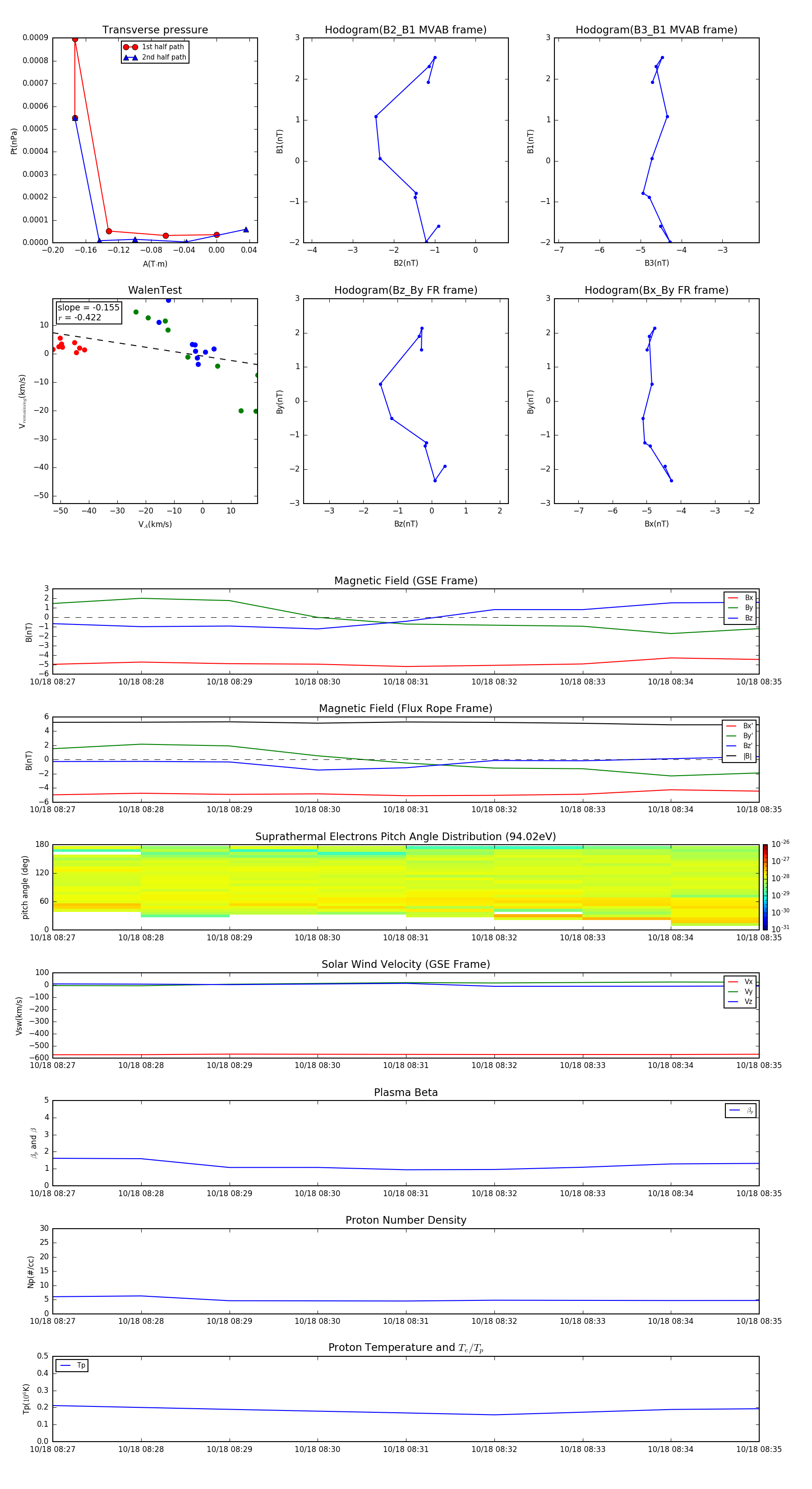812x1489 pixels.
Task: Click the 'Bz(nT)' x-axis label
Action: 406,524
